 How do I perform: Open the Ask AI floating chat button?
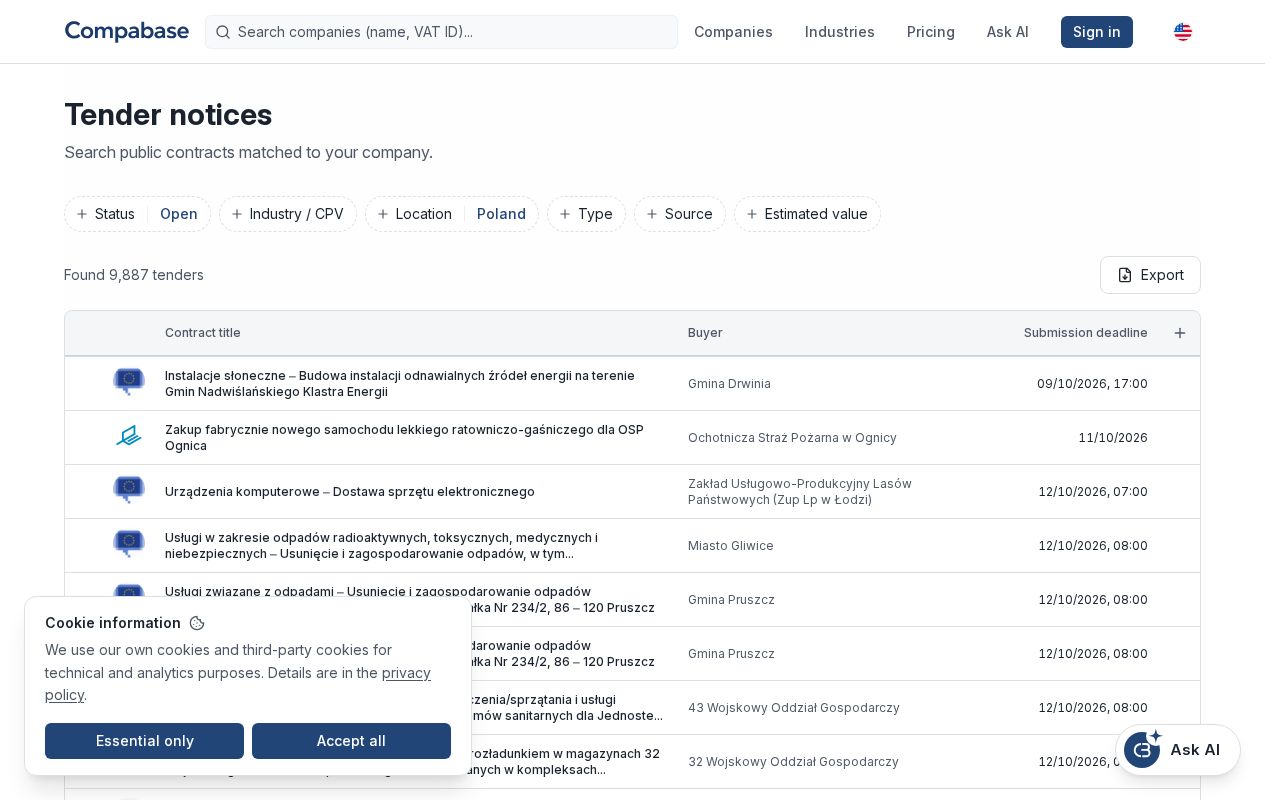1178,750
